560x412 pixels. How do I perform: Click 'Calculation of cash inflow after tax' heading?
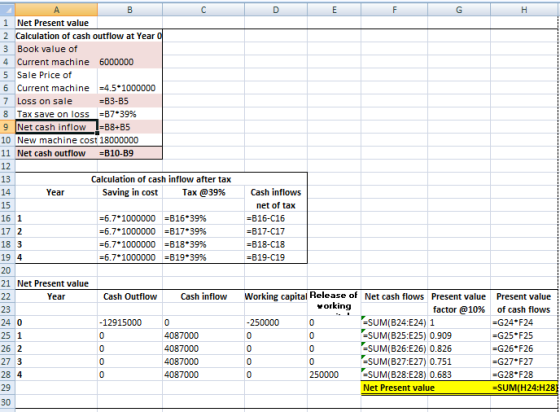pyautogui.click(x=161, y=179)
